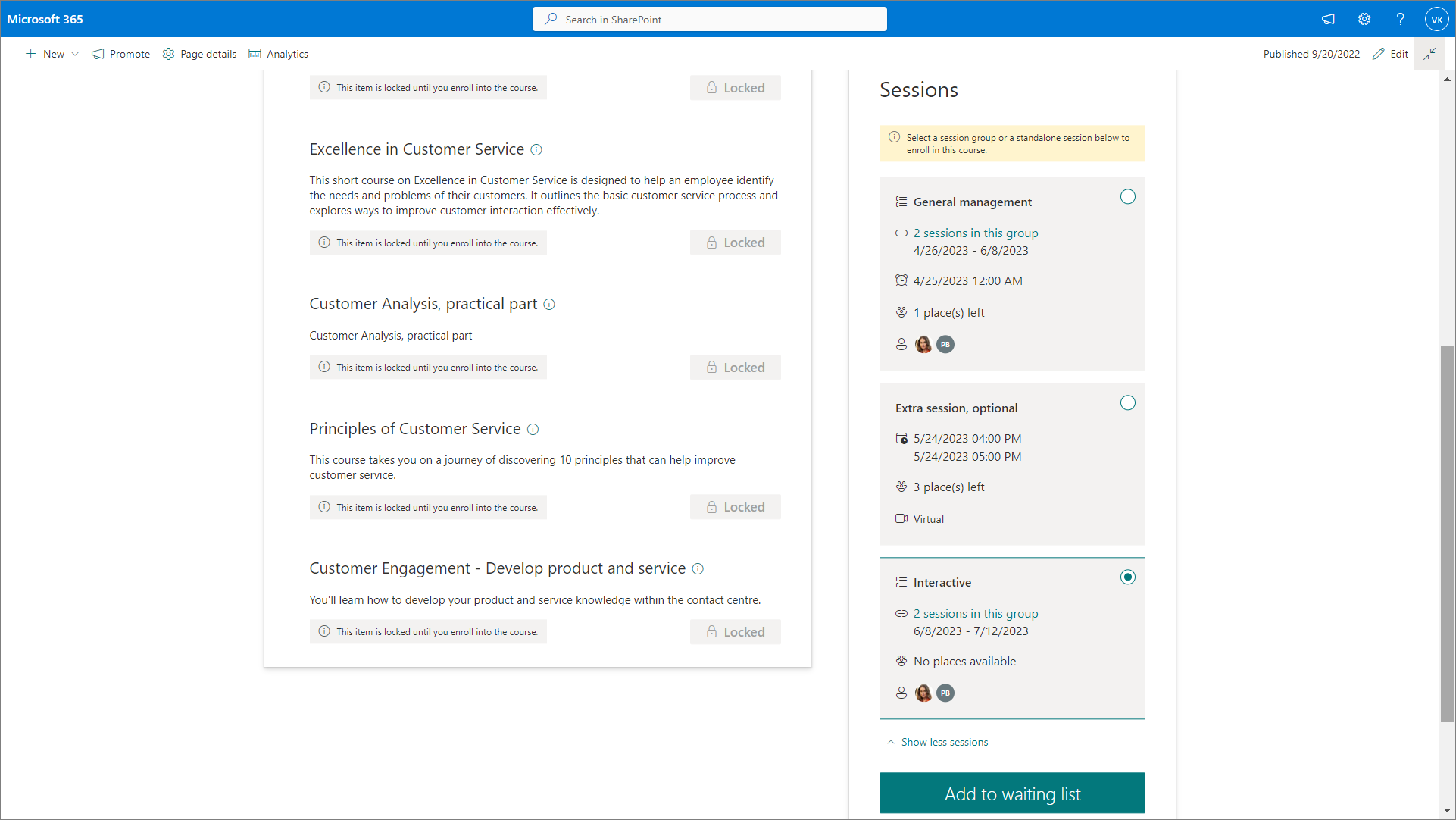This screenshot has width=1456, height=820.
Task: Click the info icon beside Customer Analysis, practical part
Action: pos(549,305)
